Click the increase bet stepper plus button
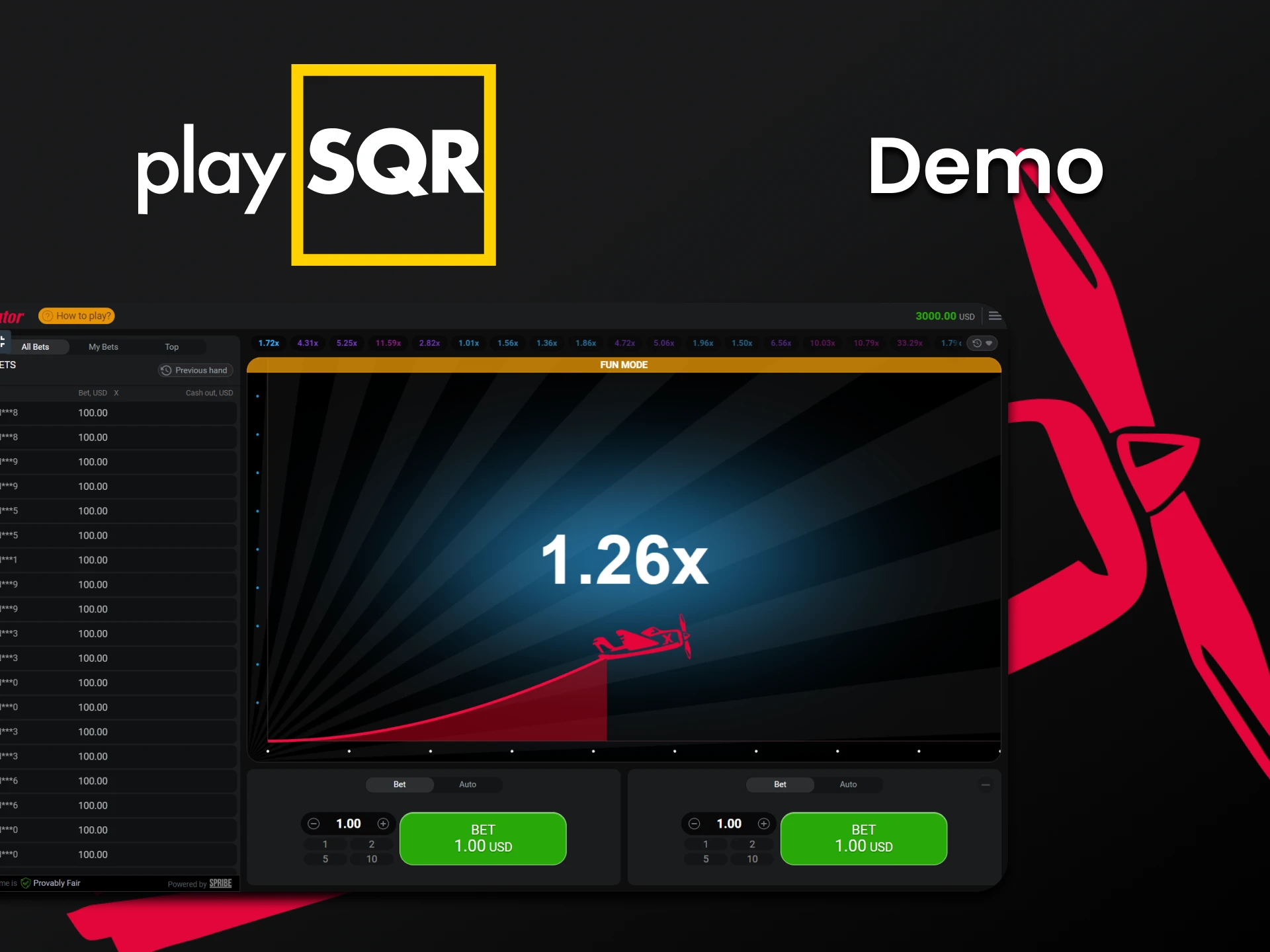 tap(383, 824)
